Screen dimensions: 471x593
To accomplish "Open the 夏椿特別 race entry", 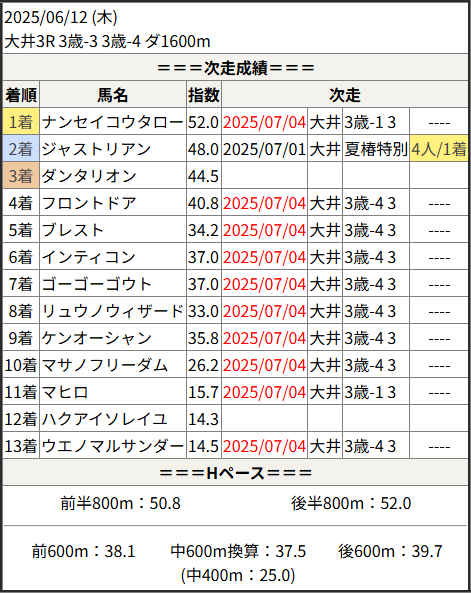I will (376, 149).
